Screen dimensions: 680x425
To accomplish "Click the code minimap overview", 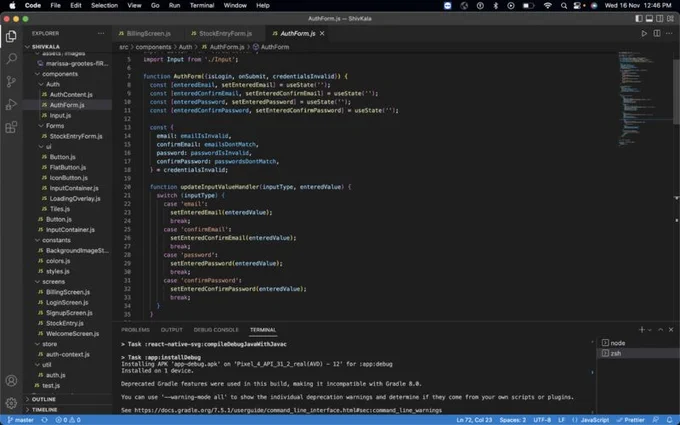I will pos(644,100).
